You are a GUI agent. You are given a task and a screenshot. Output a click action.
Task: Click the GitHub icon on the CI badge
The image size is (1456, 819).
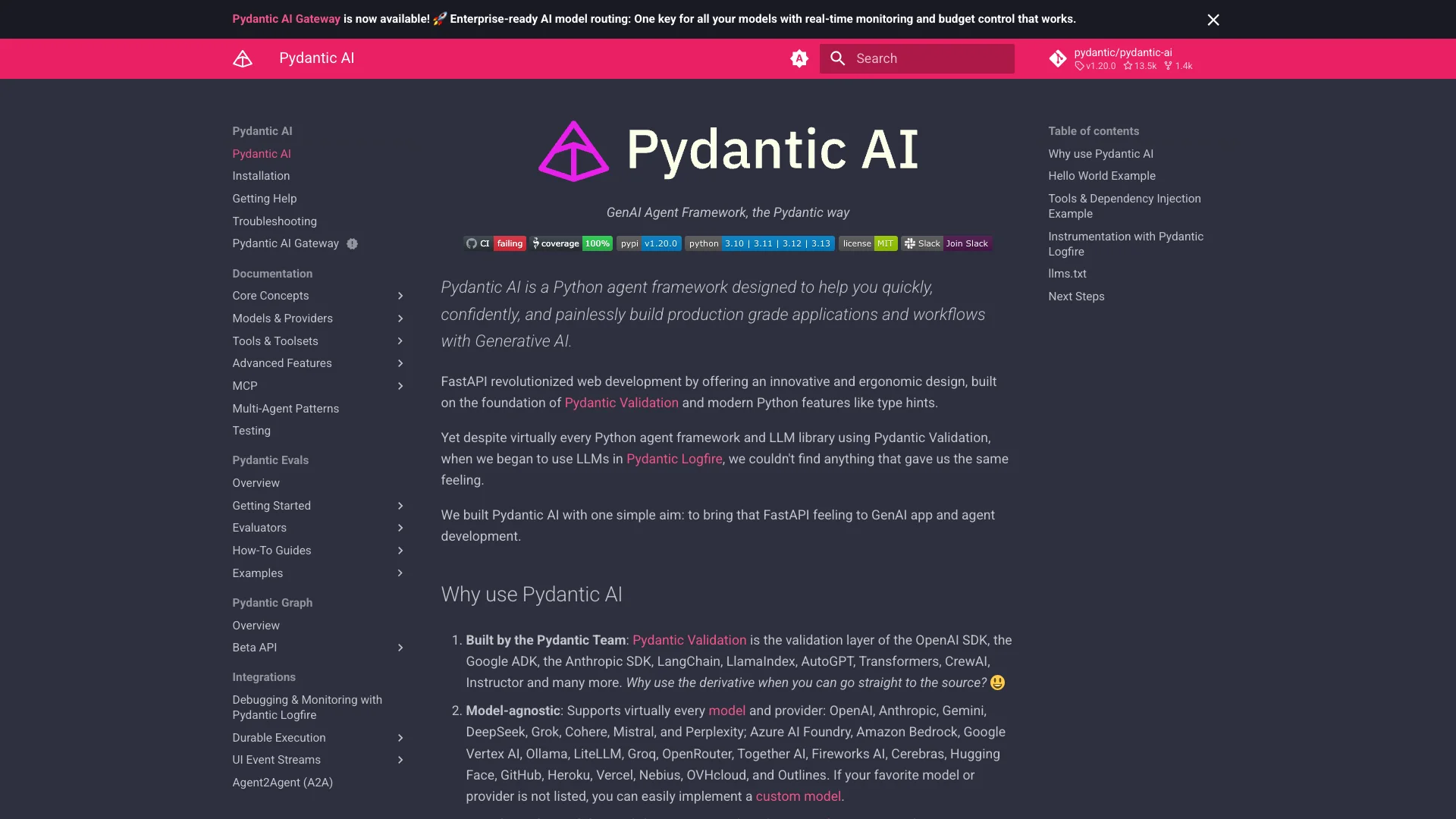click(470, 243)
